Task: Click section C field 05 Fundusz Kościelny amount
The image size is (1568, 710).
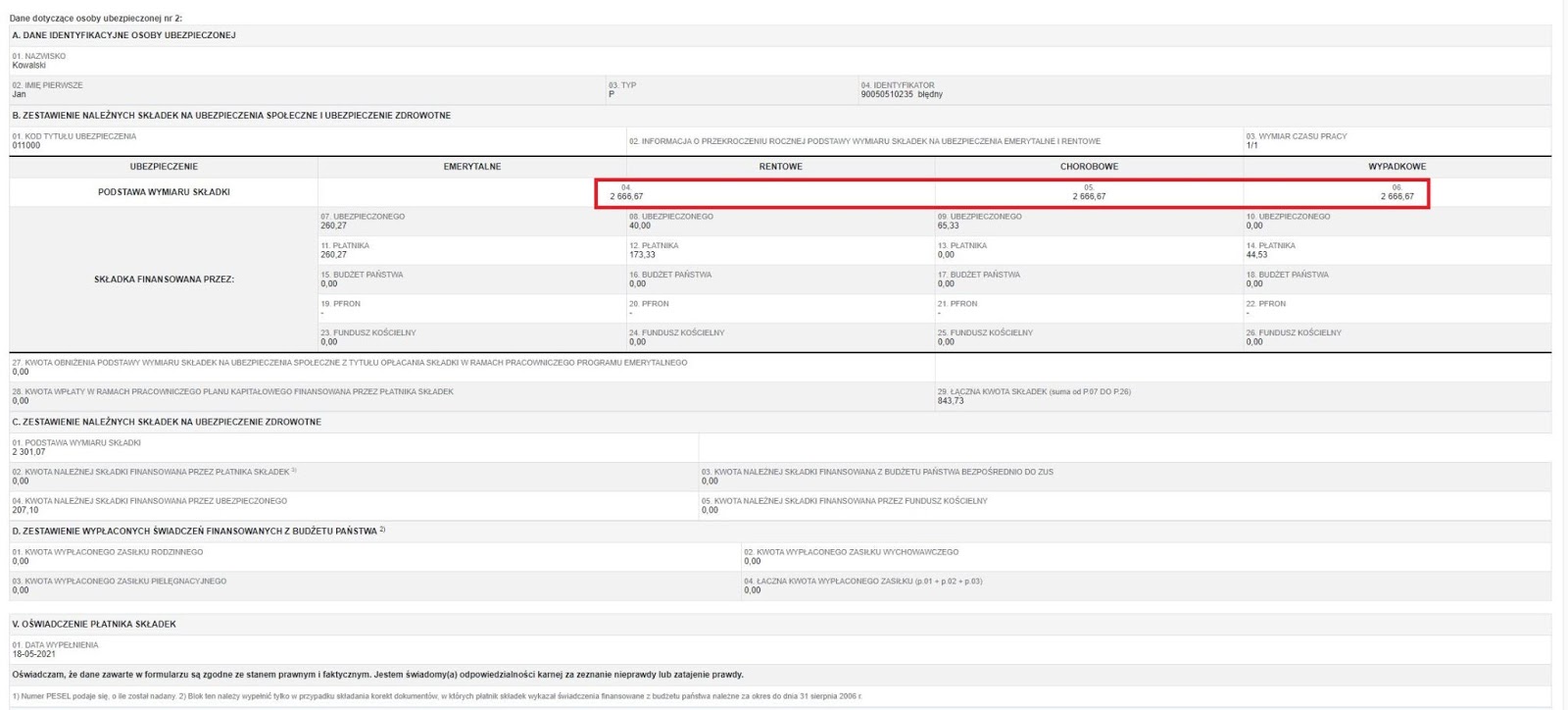Action: click(1125, 505)
